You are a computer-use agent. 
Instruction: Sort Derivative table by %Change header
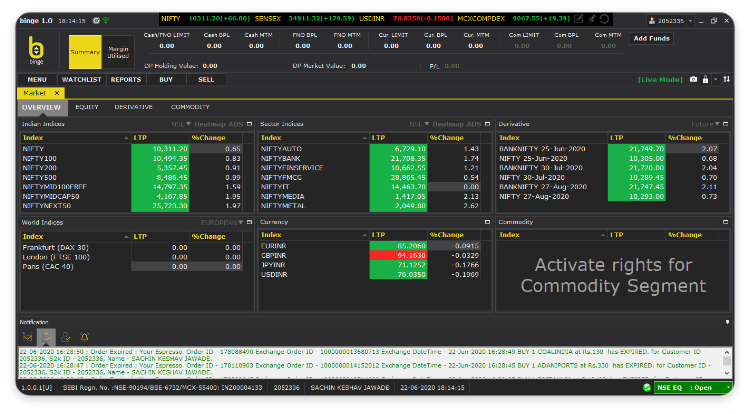click(x=692, y=138)
